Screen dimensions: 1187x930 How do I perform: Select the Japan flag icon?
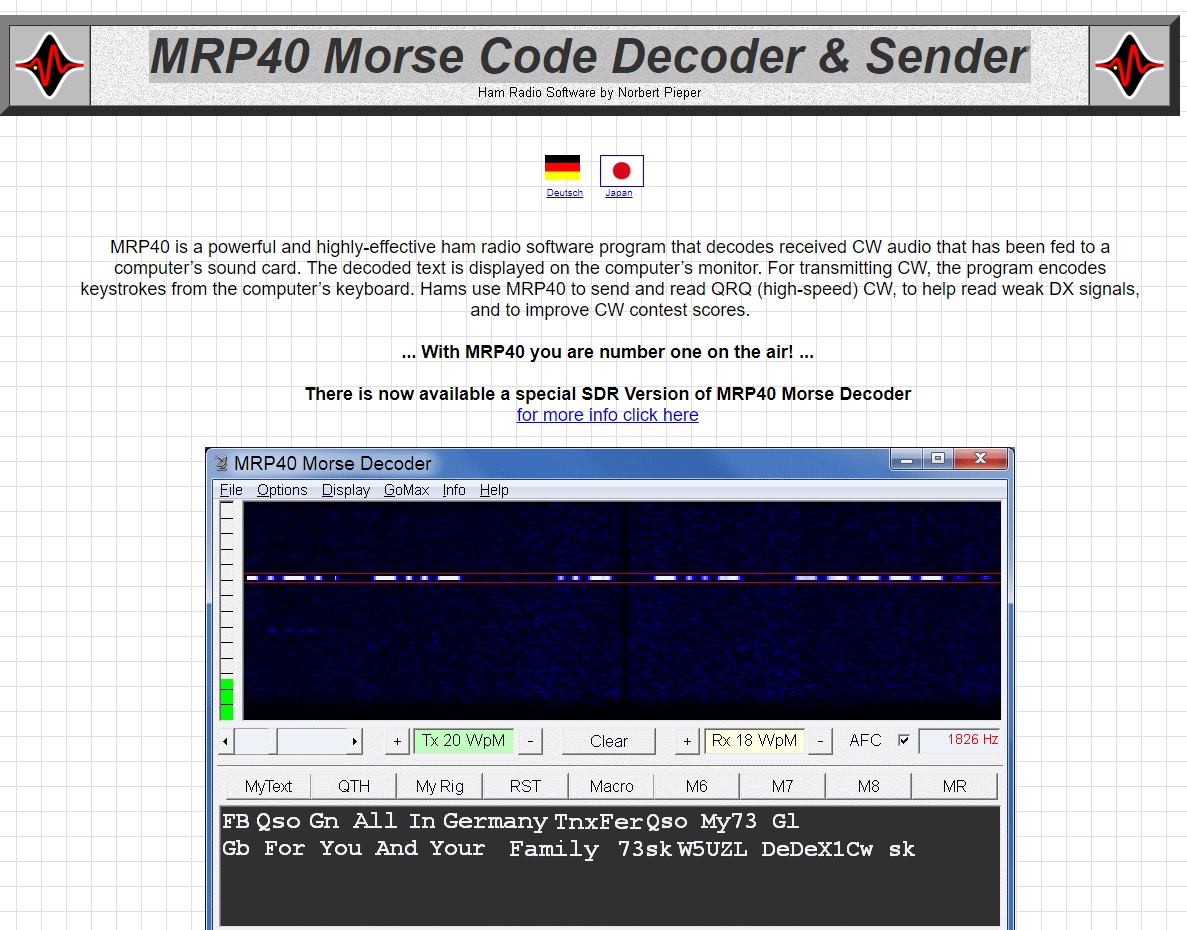[621, 170]
